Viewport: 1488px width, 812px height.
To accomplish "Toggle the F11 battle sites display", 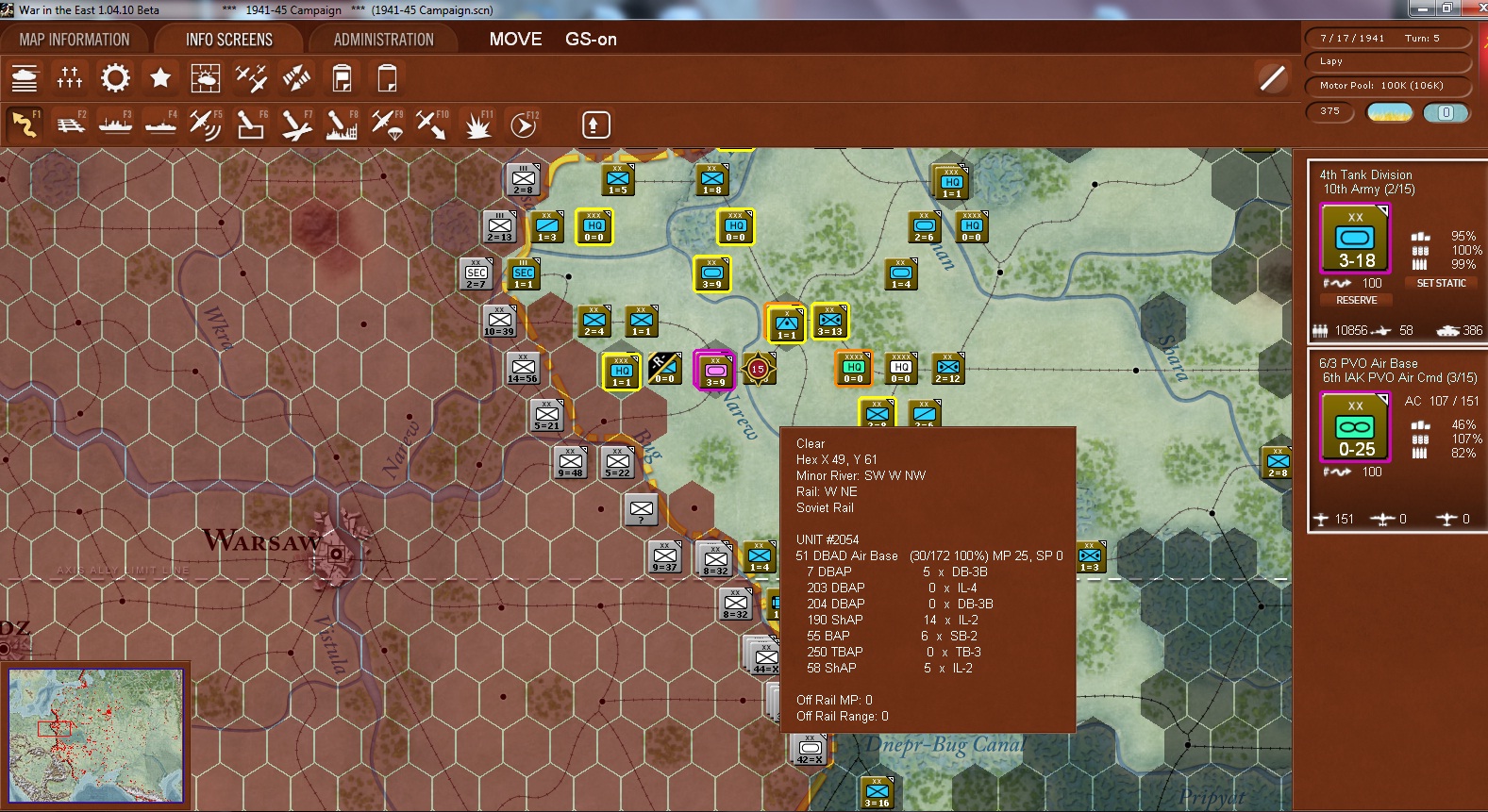I will tap(478, 124).
